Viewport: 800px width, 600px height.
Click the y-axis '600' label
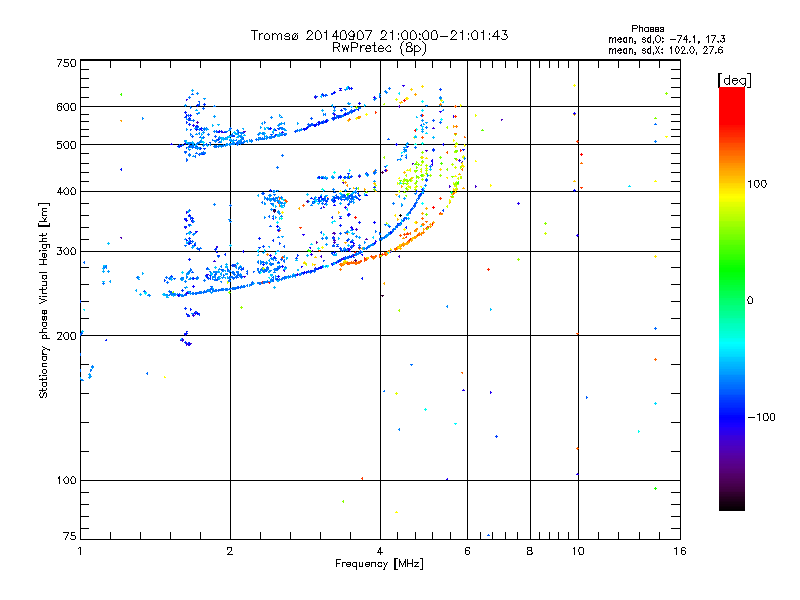coord(66,107)
